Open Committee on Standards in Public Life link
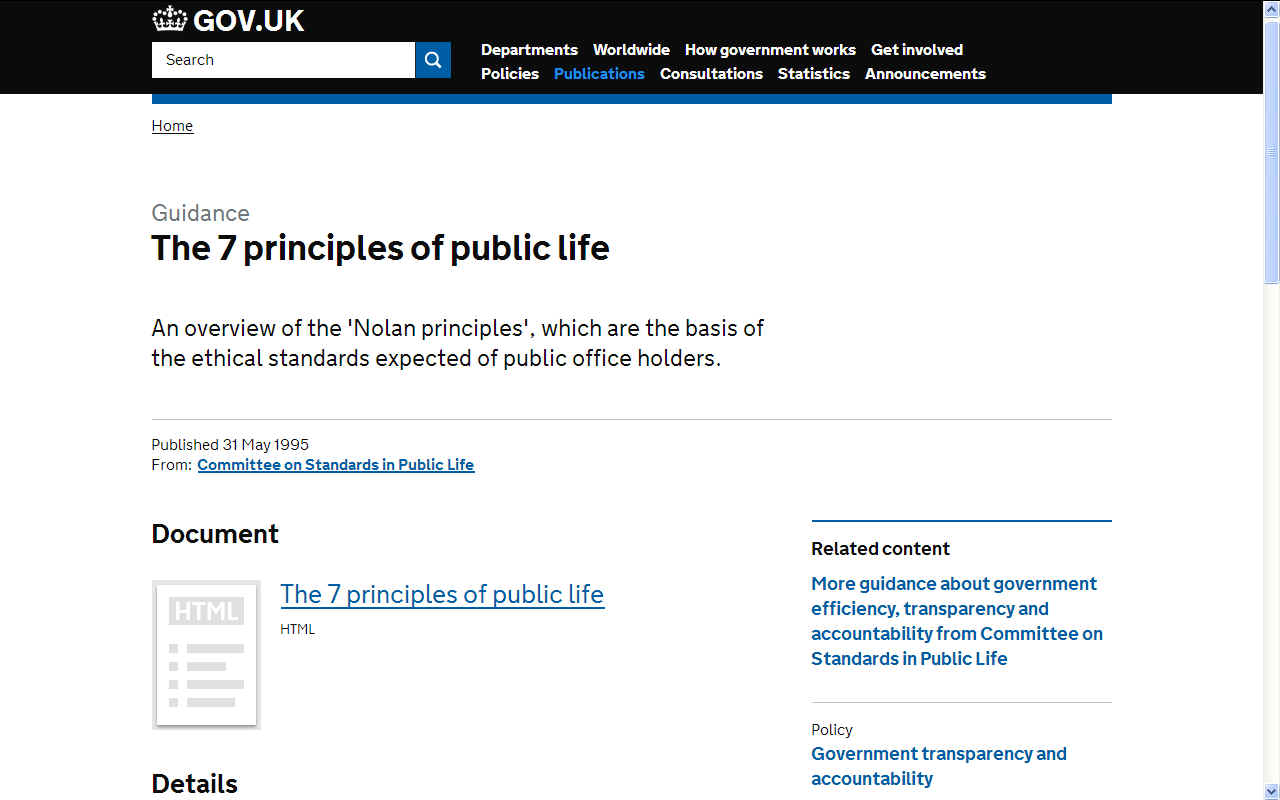 (x=336, y=465)
